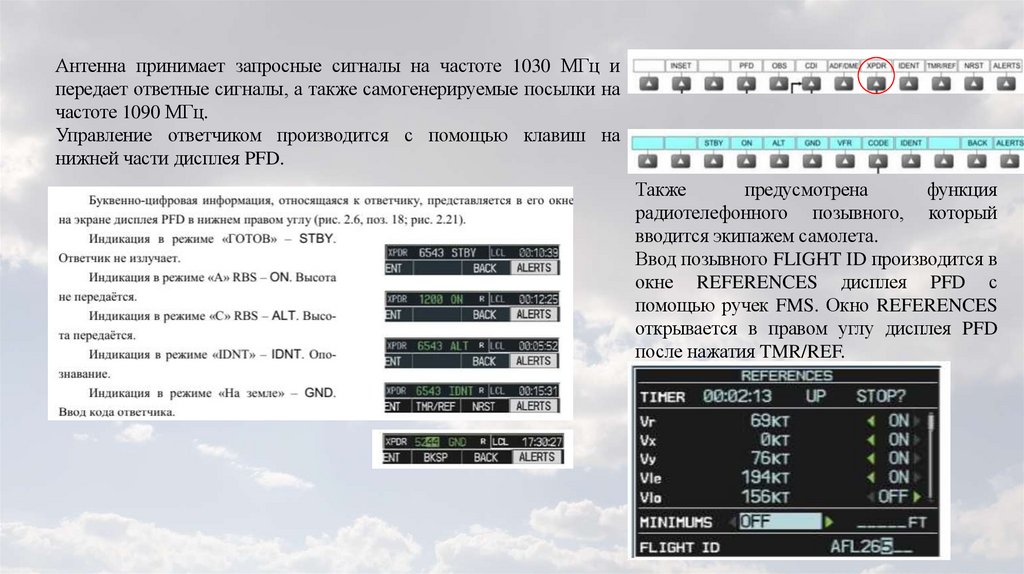This screenshot has width=1024, height=574.
Task: Select the cyan VFR softkey label
Action: tap(844, 142)
